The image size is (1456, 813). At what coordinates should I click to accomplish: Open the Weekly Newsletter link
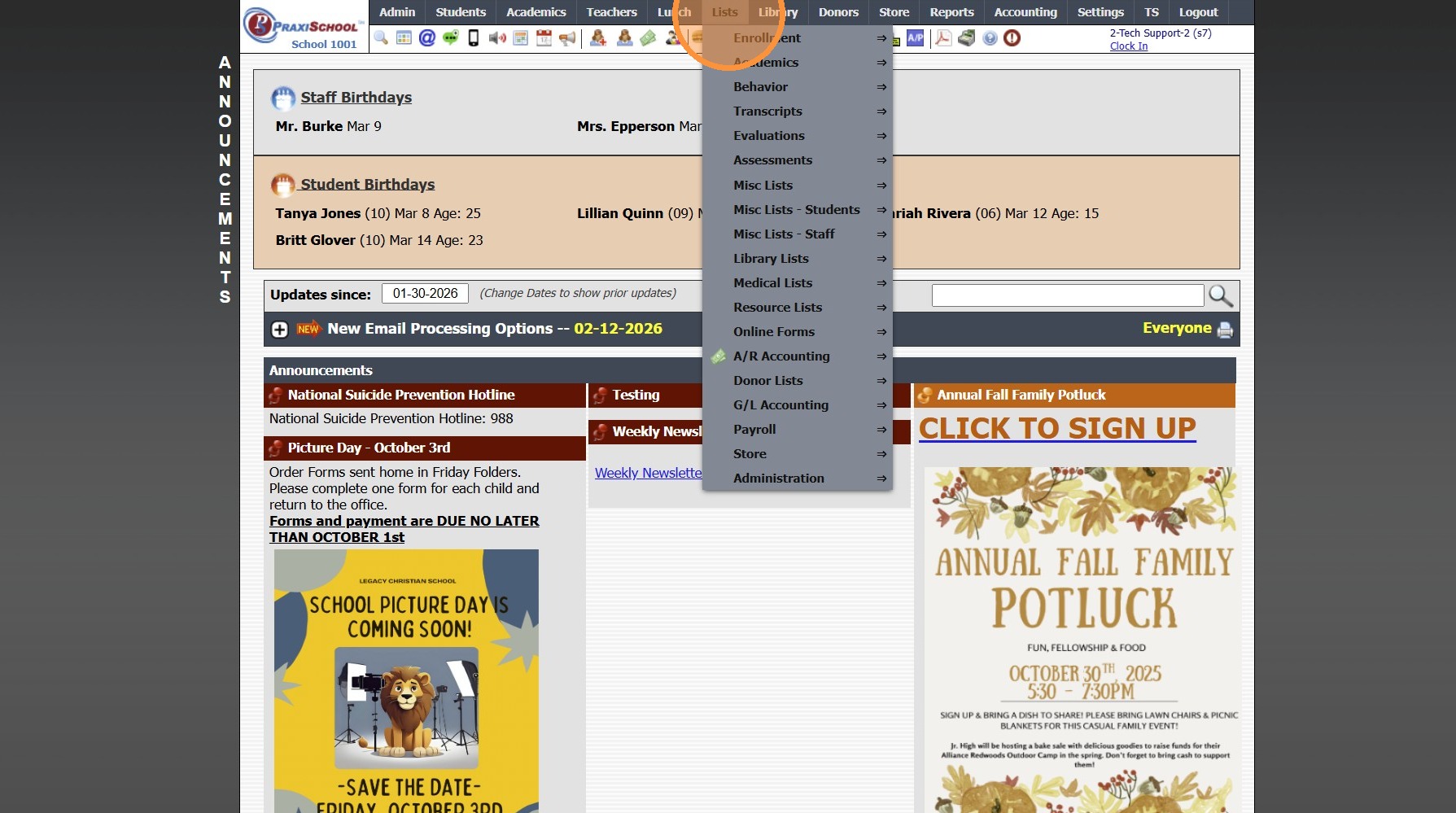coord(648,474)
